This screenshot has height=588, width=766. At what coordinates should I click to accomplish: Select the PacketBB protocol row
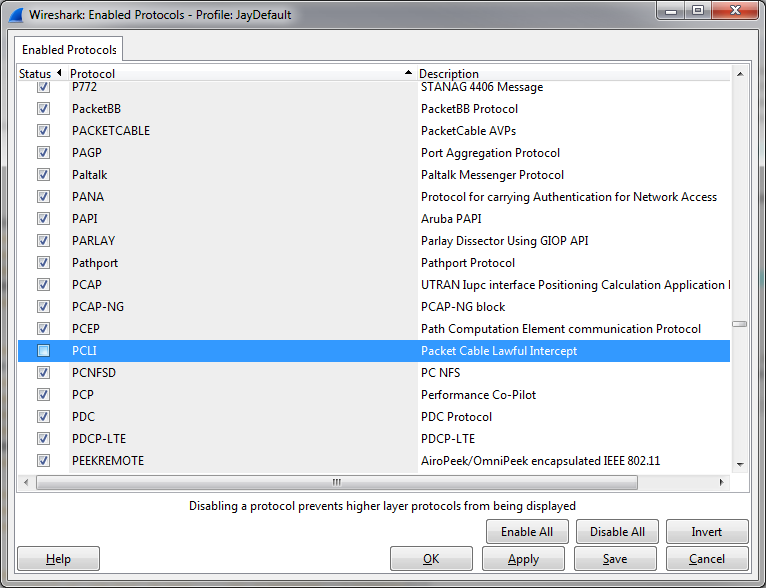tap(374, 108)
